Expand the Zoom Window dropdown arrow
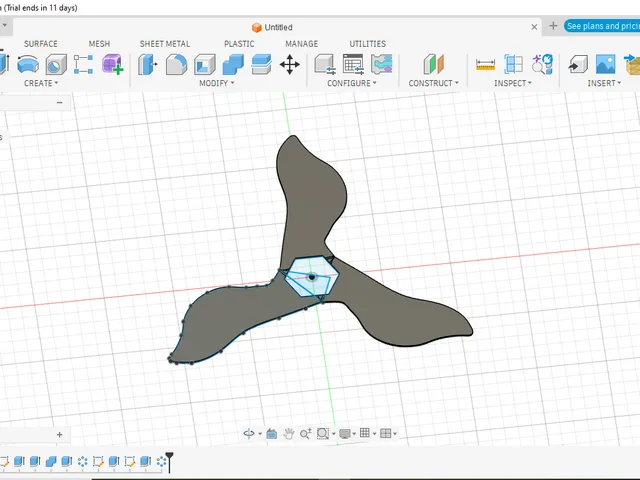Image resolution: width=640 pixels, height=480 pixels. pos(333,434)
